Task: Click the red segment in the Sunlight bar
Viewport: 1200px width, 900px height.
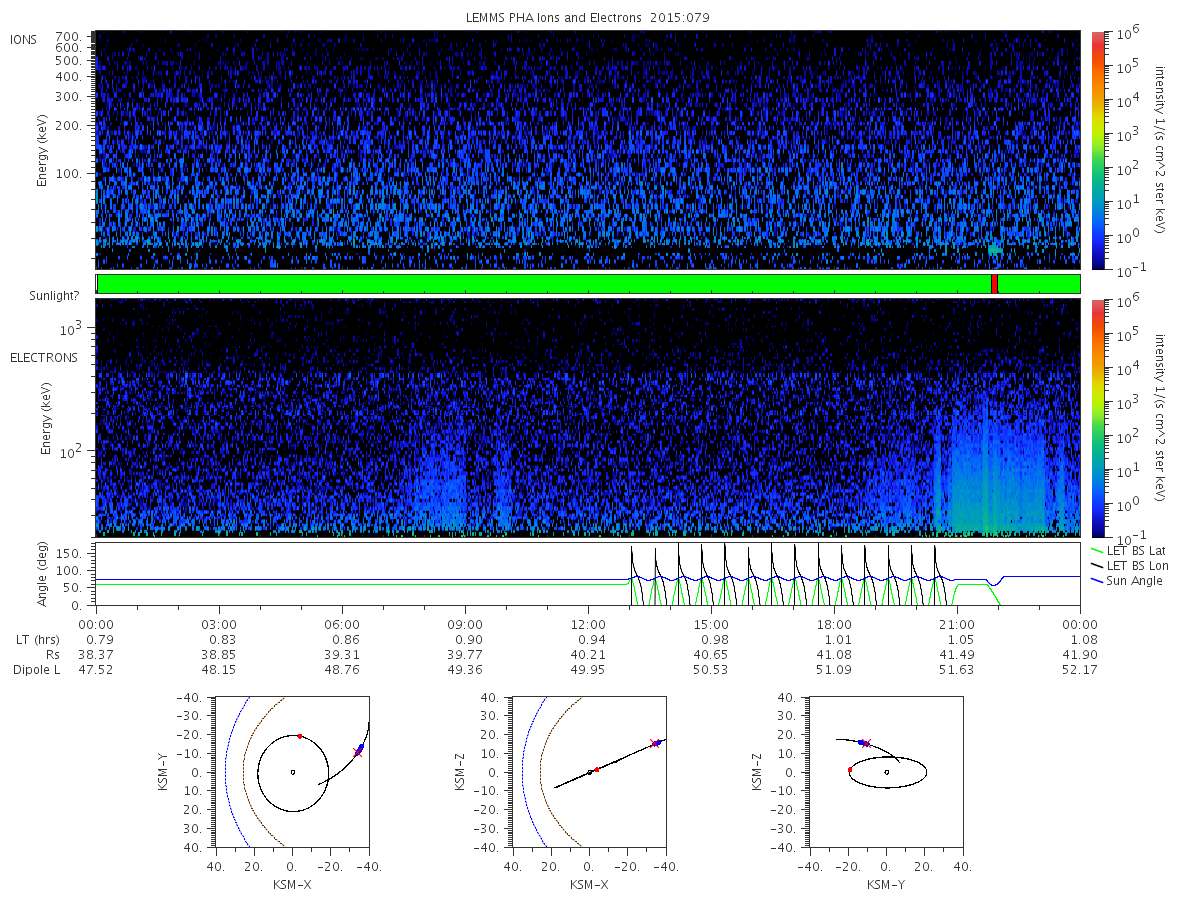Action: (x=994, y=284)
